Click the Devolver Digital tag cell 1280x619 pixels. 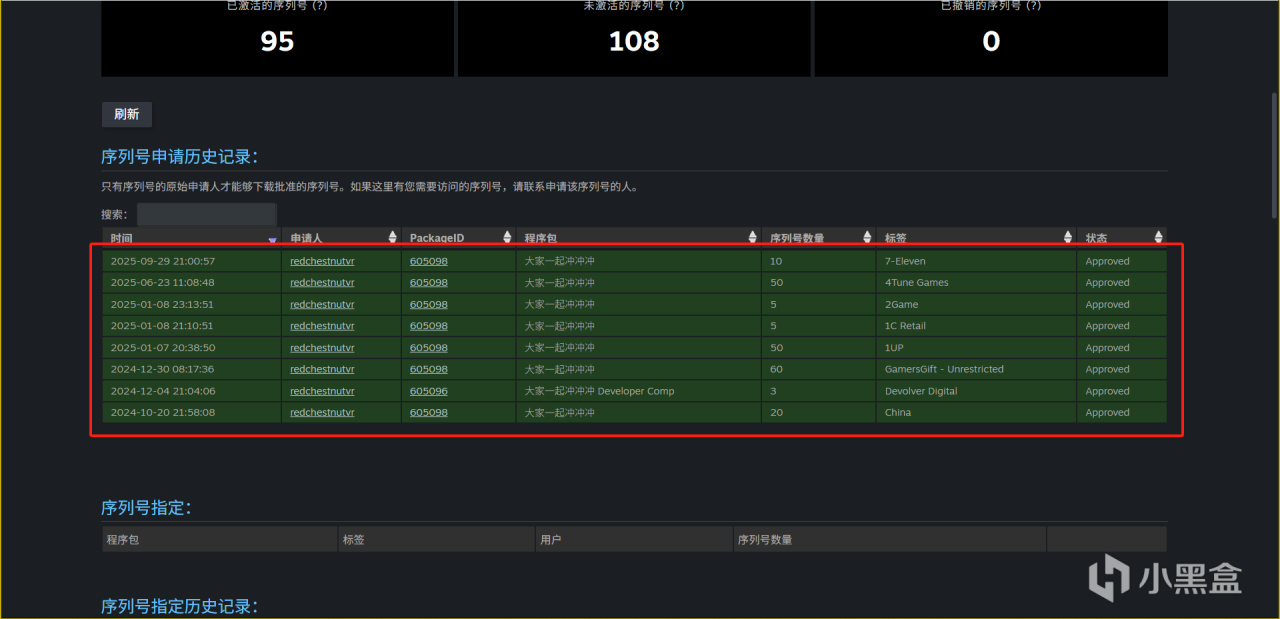pyautogui.click(x=976, y=391)
